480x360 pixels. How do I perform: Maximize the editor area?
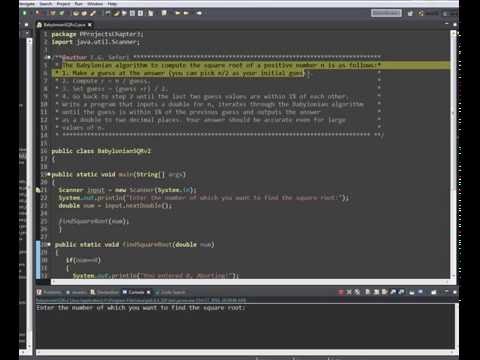(455, 24)
